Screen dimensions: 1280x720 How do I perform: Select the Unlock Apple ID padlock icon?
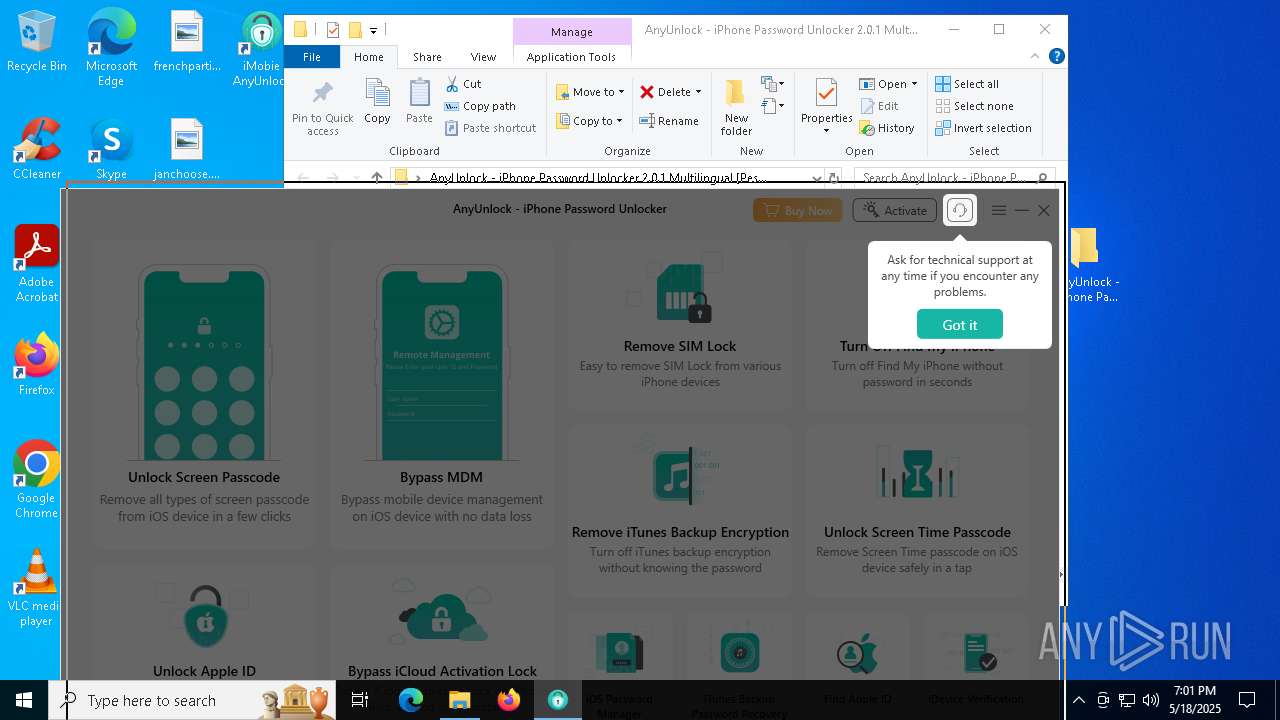point(205,615)
